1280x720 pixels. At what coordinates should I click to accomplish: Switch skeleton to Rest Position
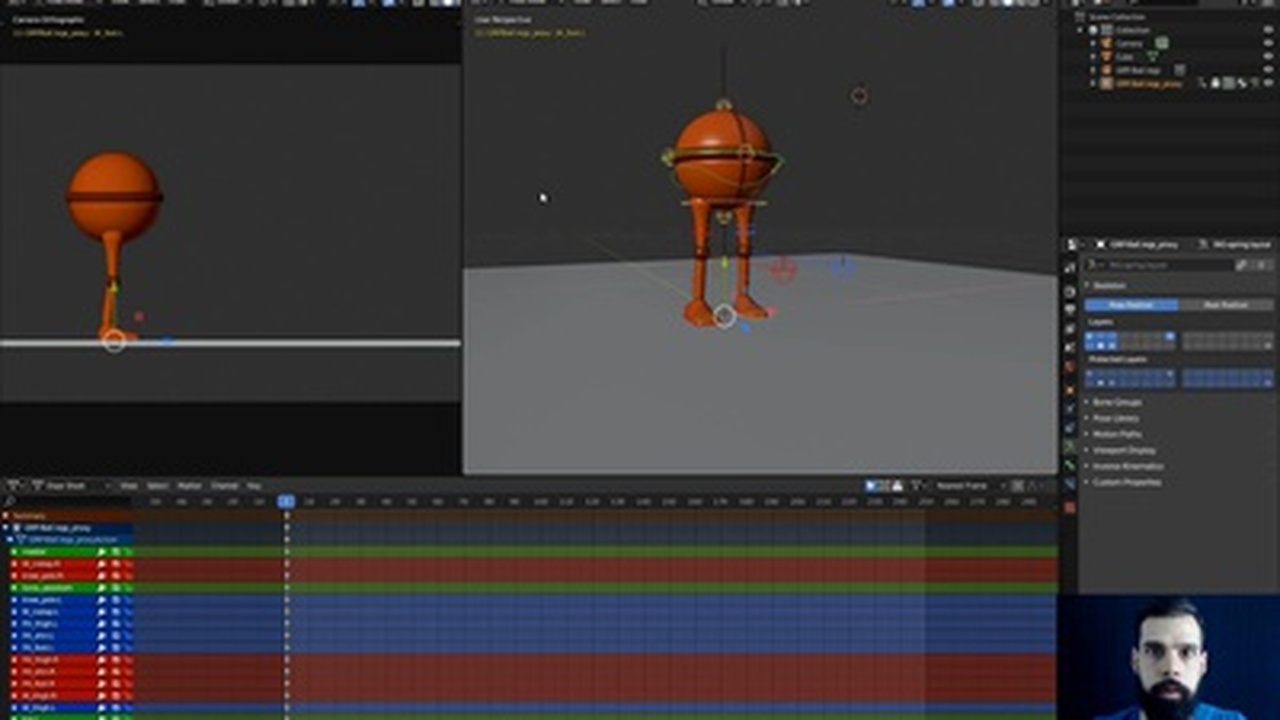pos(1226,305)
